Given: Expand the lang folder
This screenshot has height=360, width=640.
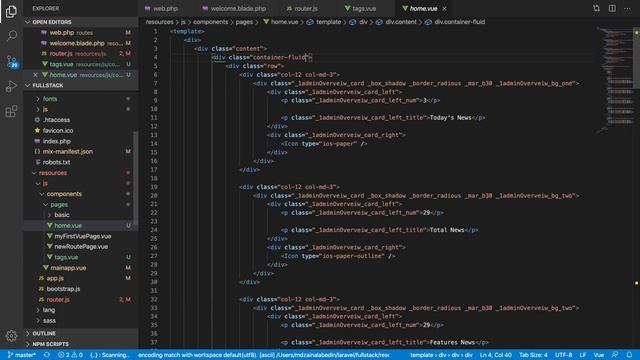Looking at the screenshot, I should (x=82, y=310).
